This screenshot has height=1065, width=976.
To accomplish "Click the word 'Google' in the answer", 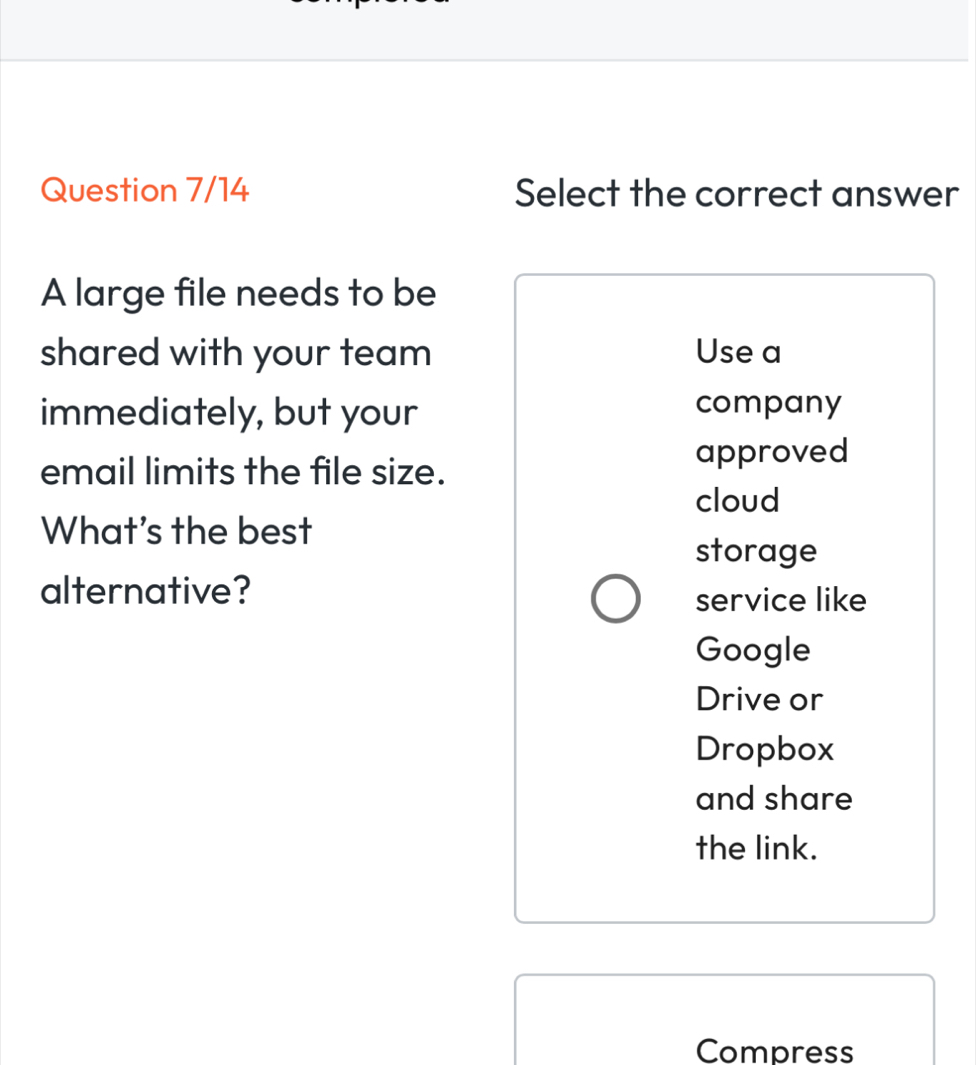I will click(x=753, y=650).
